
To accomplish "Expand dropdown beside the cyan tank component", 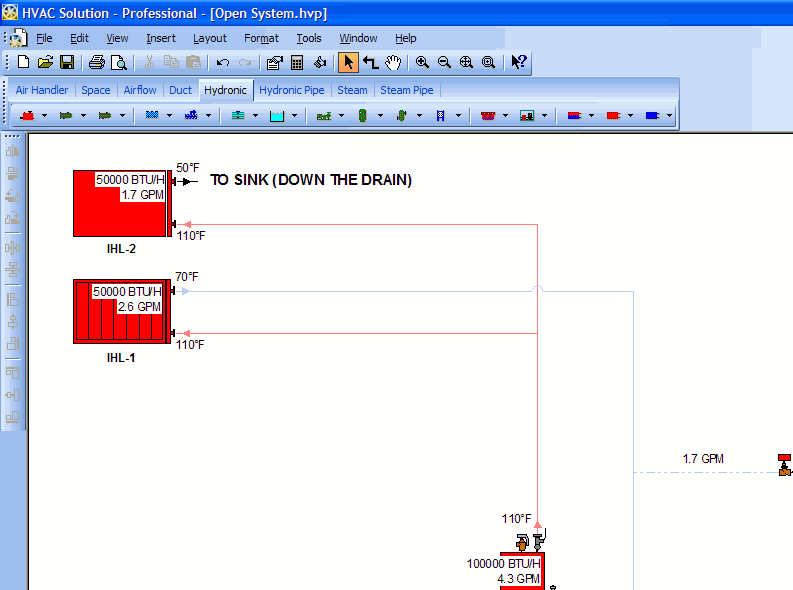I will tap(295, 116).
